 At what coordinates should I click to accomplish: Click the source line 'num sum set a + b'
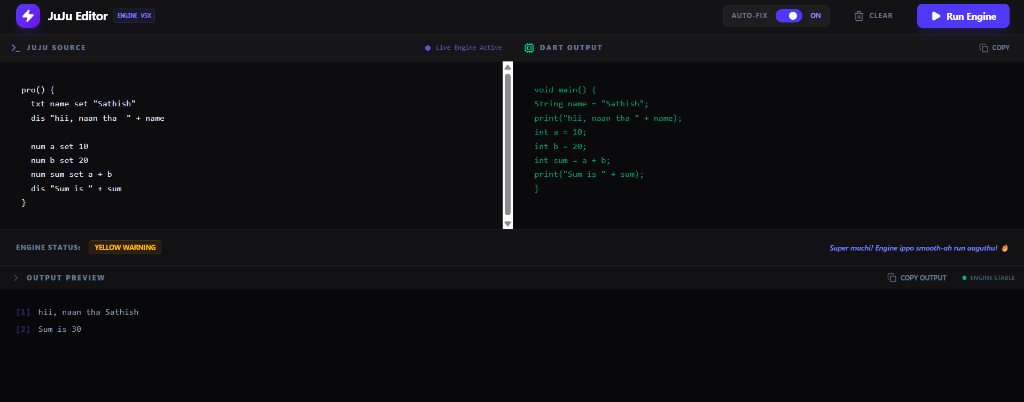71,174
